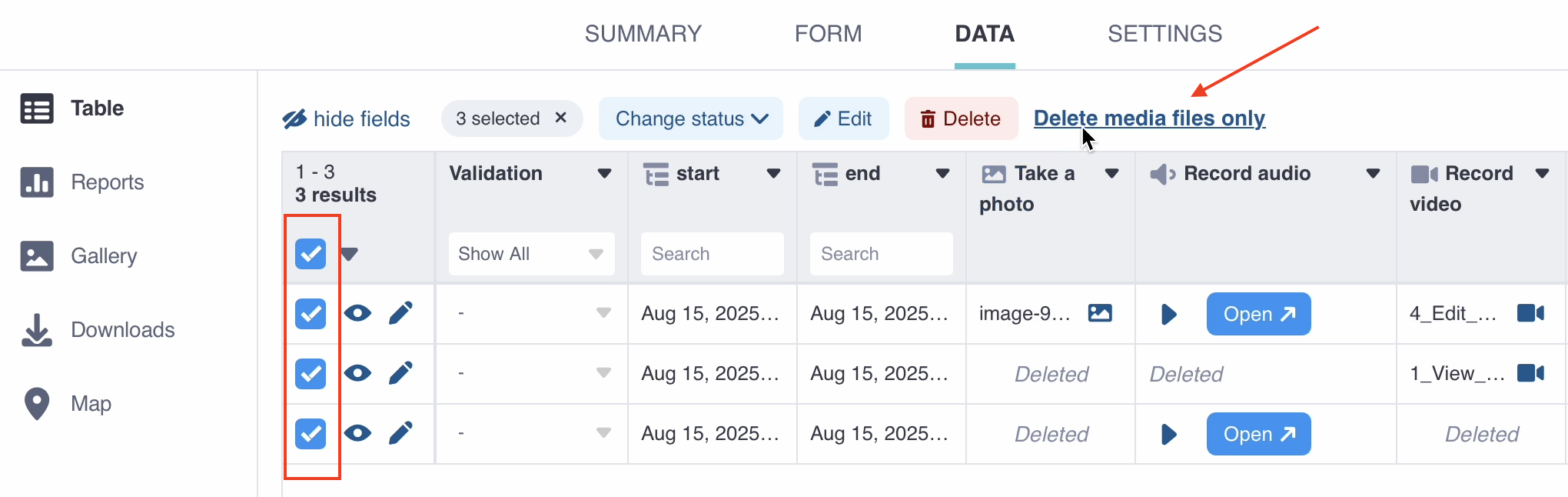Image resolution: width=1568 pixels, height=497 pixels.
Task: Play the audio recording in first row
Action: 1168,314
